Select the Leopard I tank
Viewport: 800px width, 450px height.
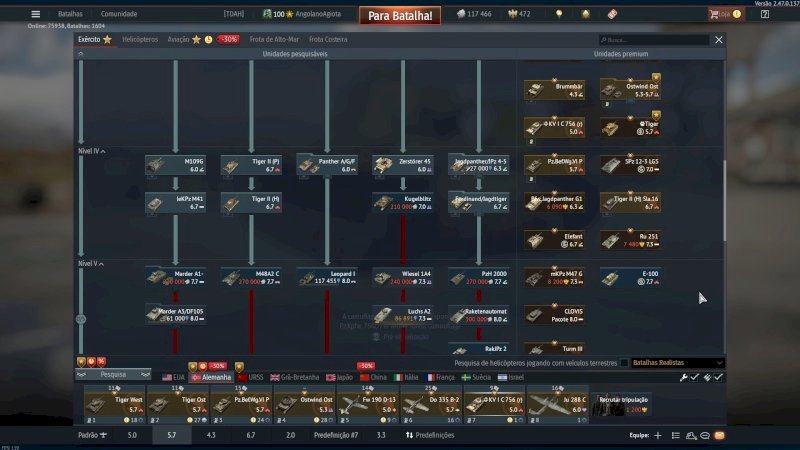(x=327, y=278)
